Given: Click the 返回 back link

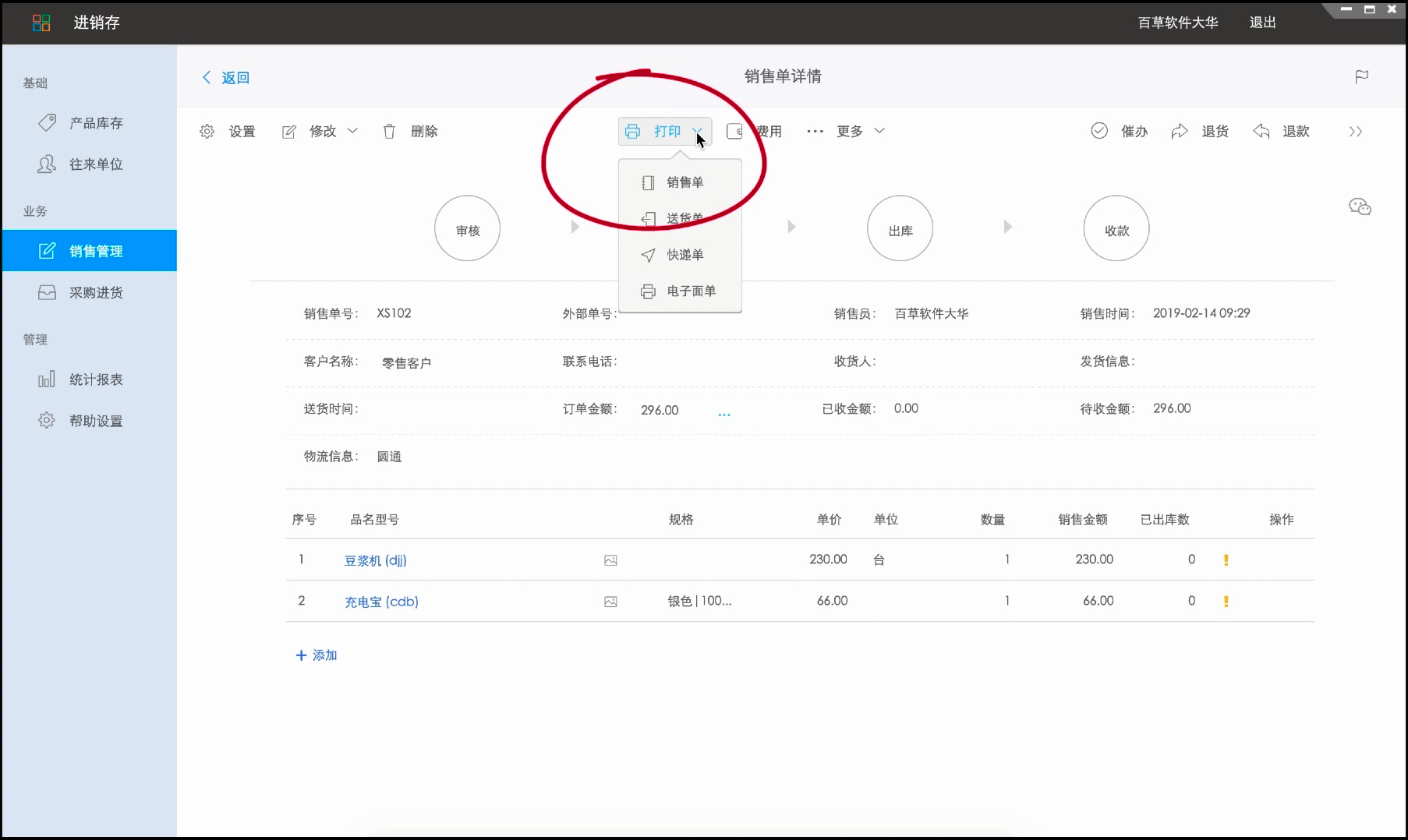Looking at the screenshot, I should [x=226, y=77].
